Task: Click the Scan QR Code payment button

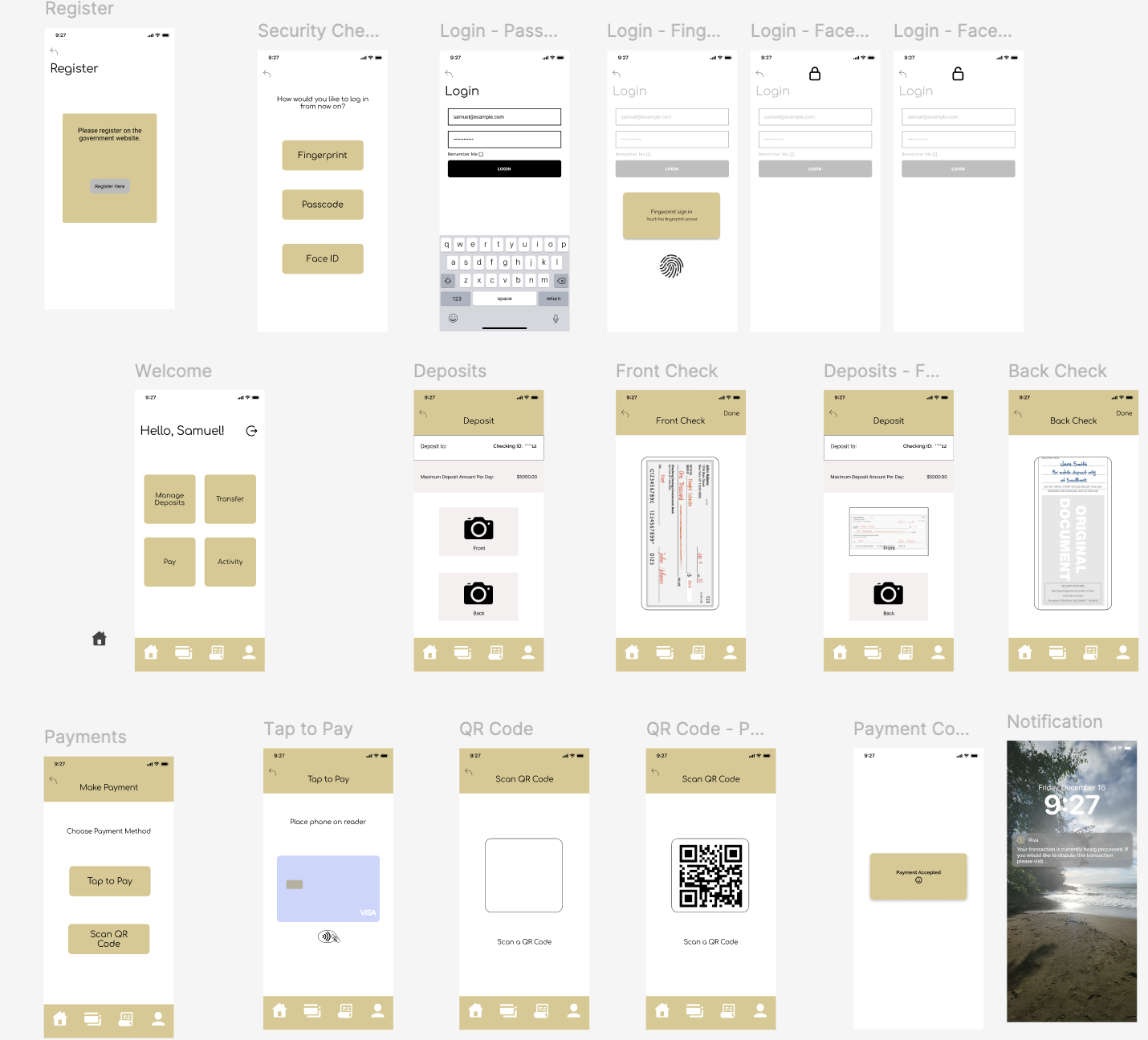Action: pos(109,939)
